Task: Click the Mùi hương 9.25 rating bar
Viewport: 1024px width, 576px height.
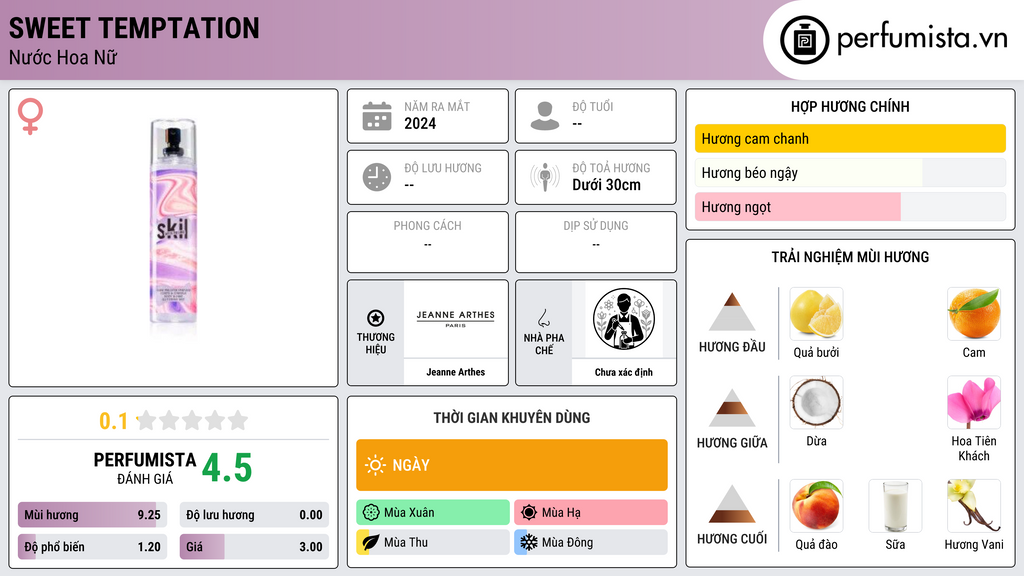Action: (x=93, y=515)
